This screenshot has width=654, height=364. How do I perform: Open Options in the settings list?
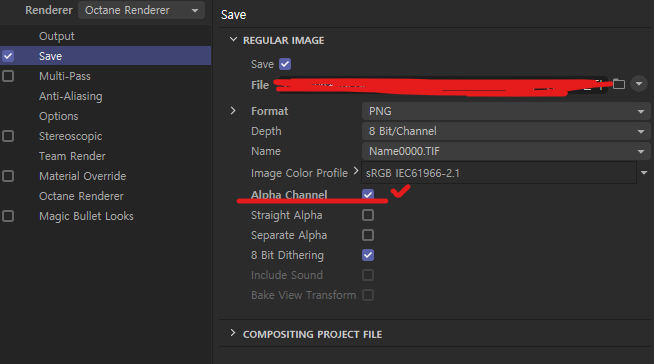pos(58,116)
